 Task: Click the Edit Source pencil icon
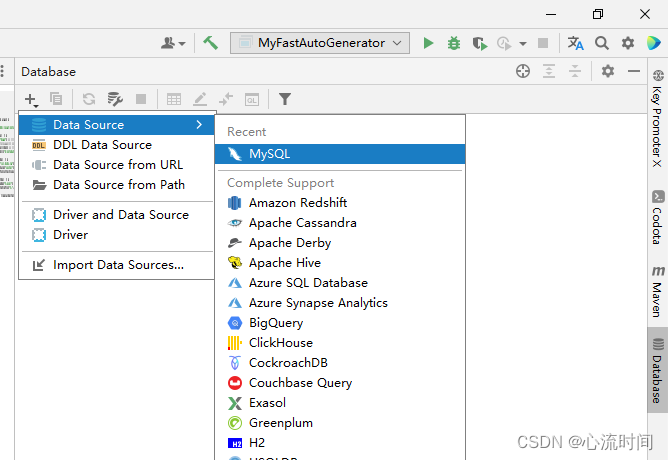200,99
